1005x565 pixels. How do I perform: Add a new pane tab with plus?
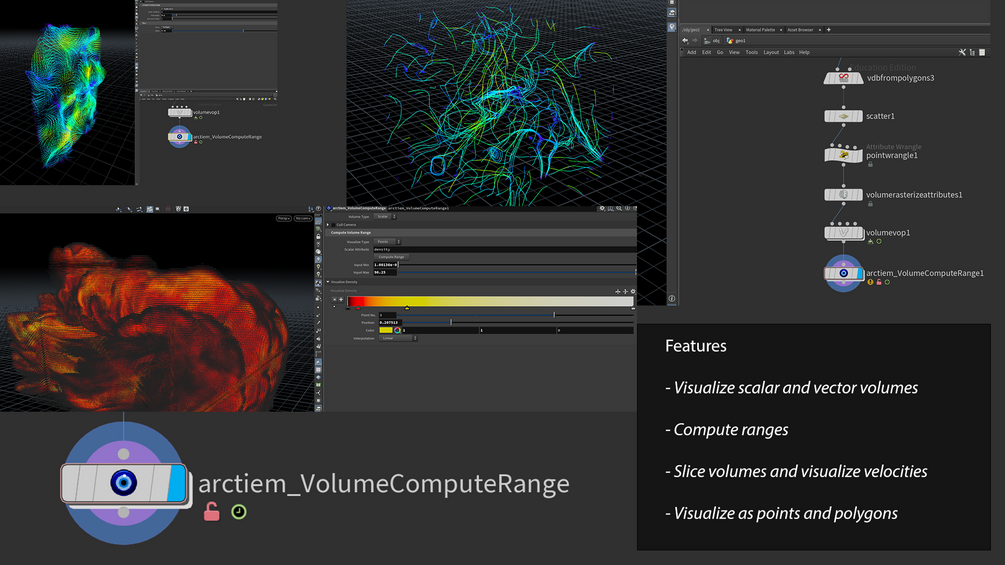pyautogui.click(x=828, y=29)
